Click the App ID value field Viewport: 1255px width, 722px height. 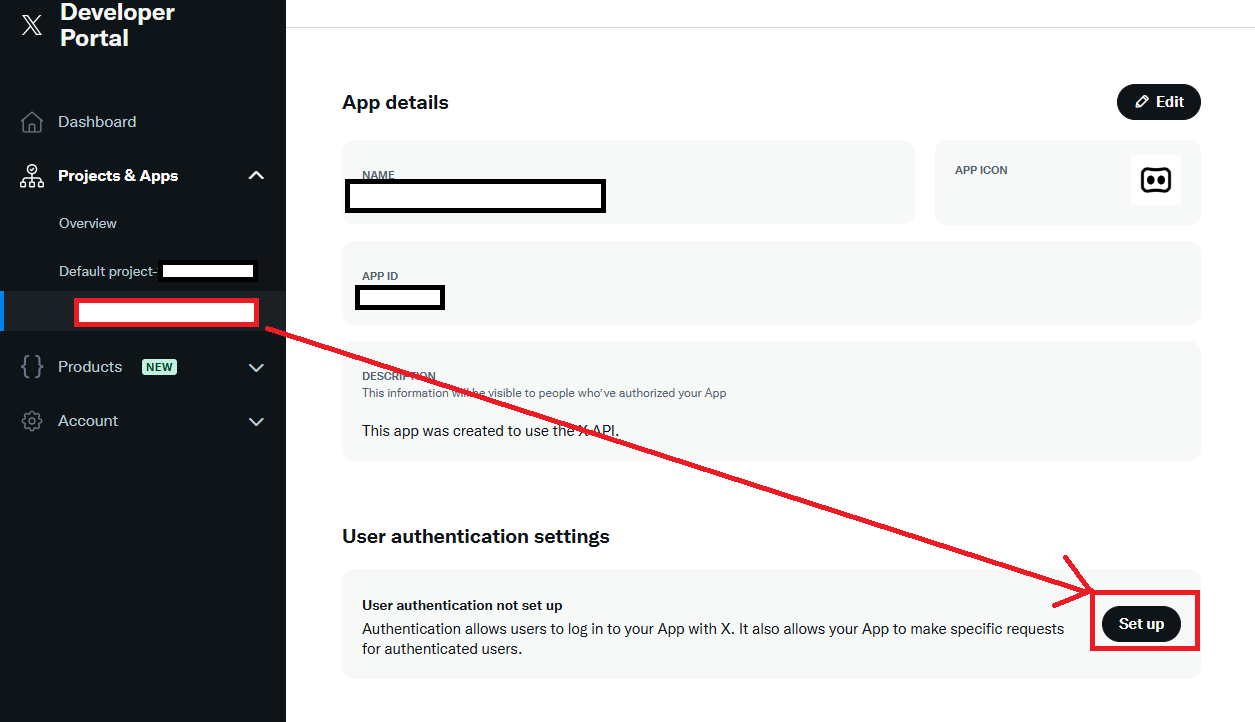pos(400,297)
